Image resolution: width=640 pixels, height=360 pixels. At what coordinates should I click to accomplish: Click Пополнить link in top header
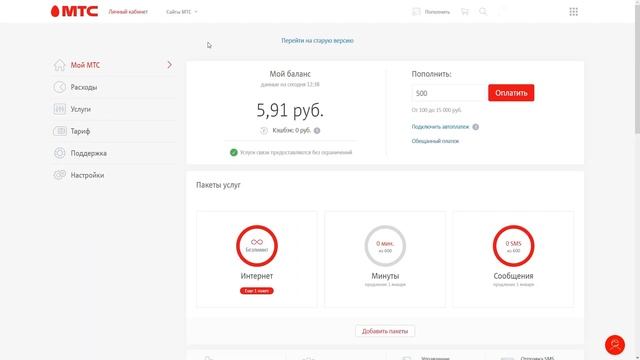437,12
